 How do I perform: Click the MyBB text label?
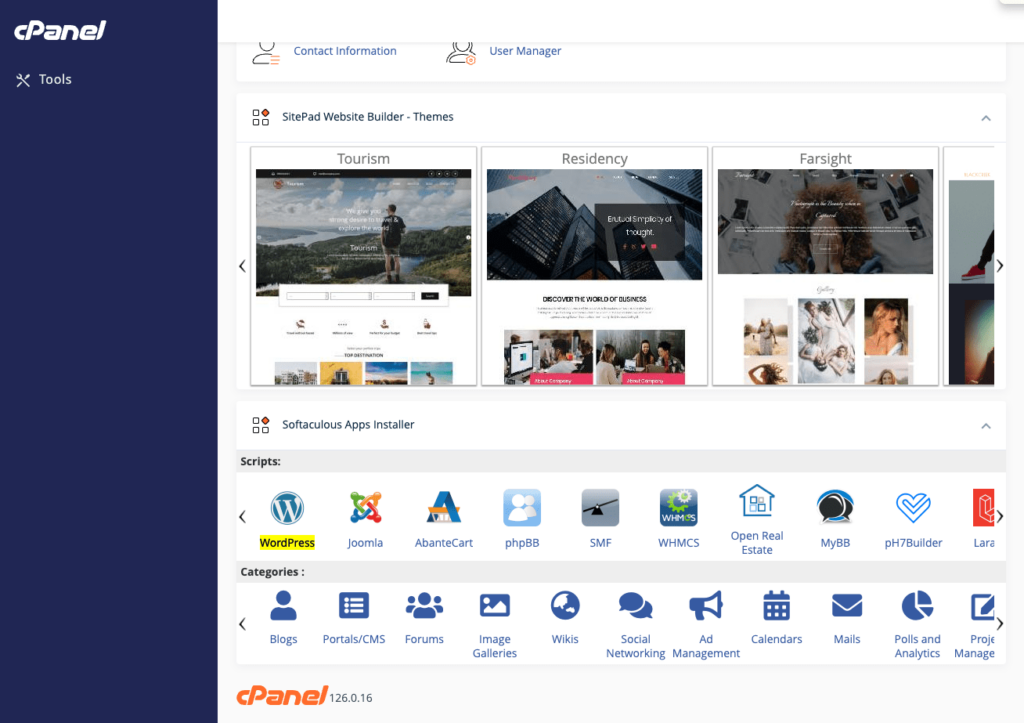click(x=835, y=543)
